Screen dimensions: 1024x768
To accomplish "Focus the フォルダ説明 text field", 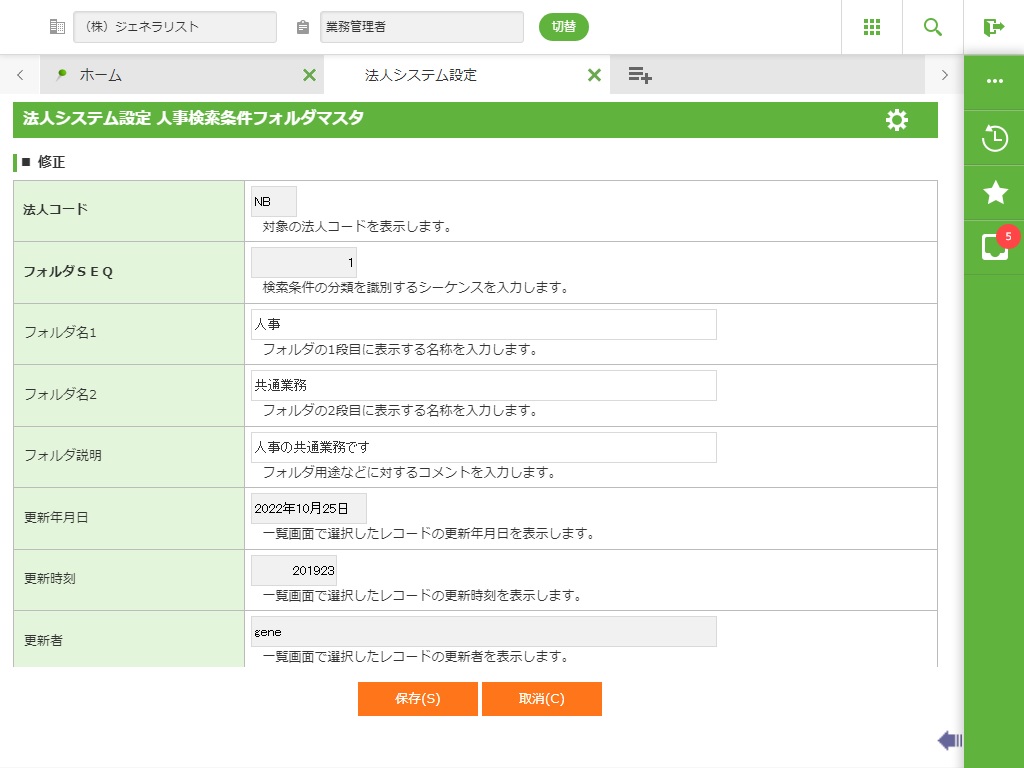I will pos(484,447).
